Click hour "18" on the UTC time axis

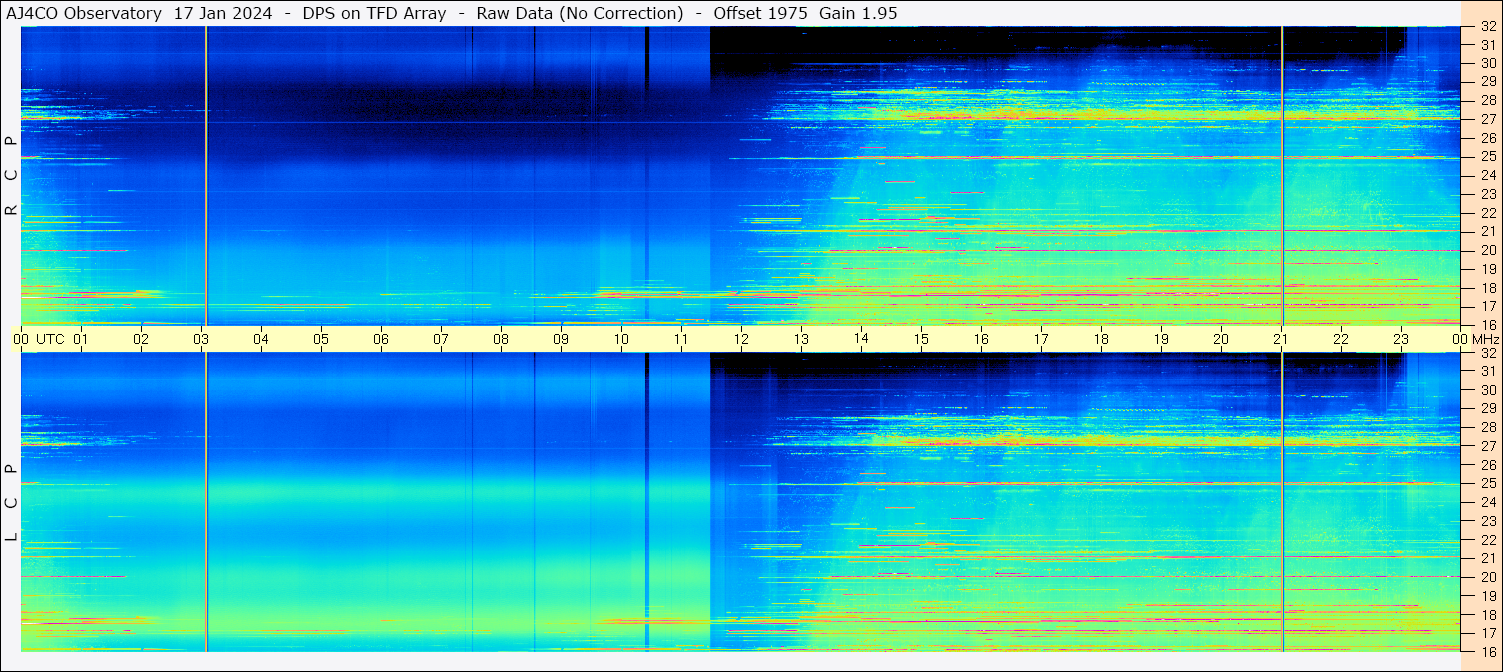click(x=1101, y=339)
